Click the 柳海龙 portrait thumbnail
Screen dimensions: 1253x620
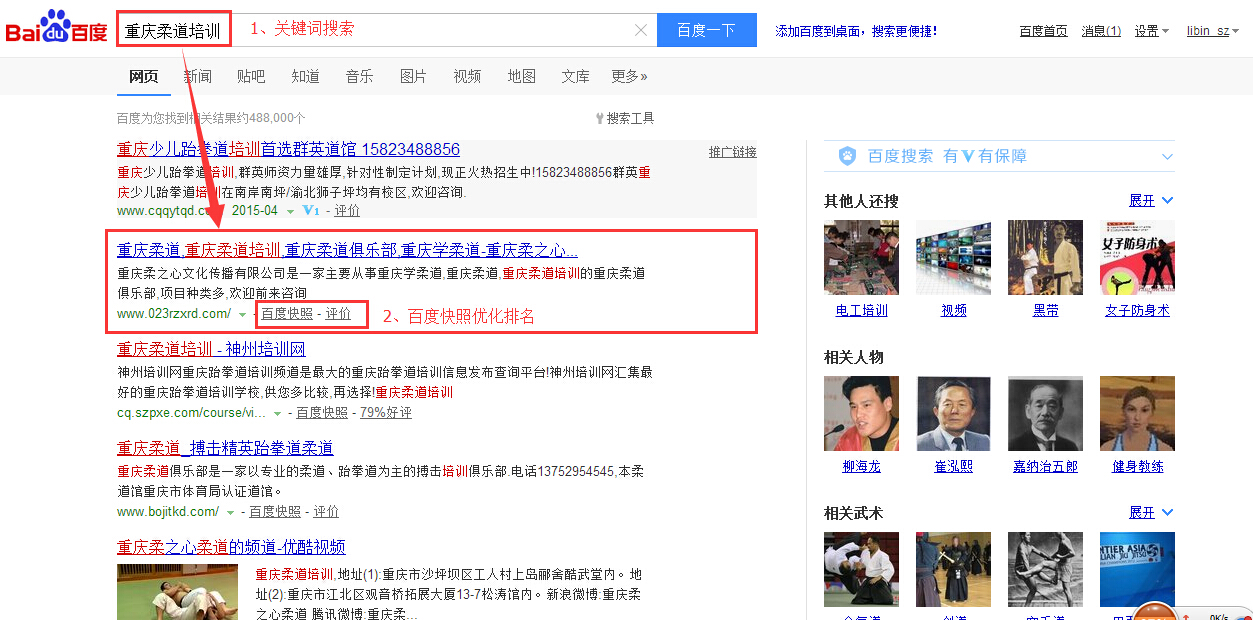(x=861, y=413)
